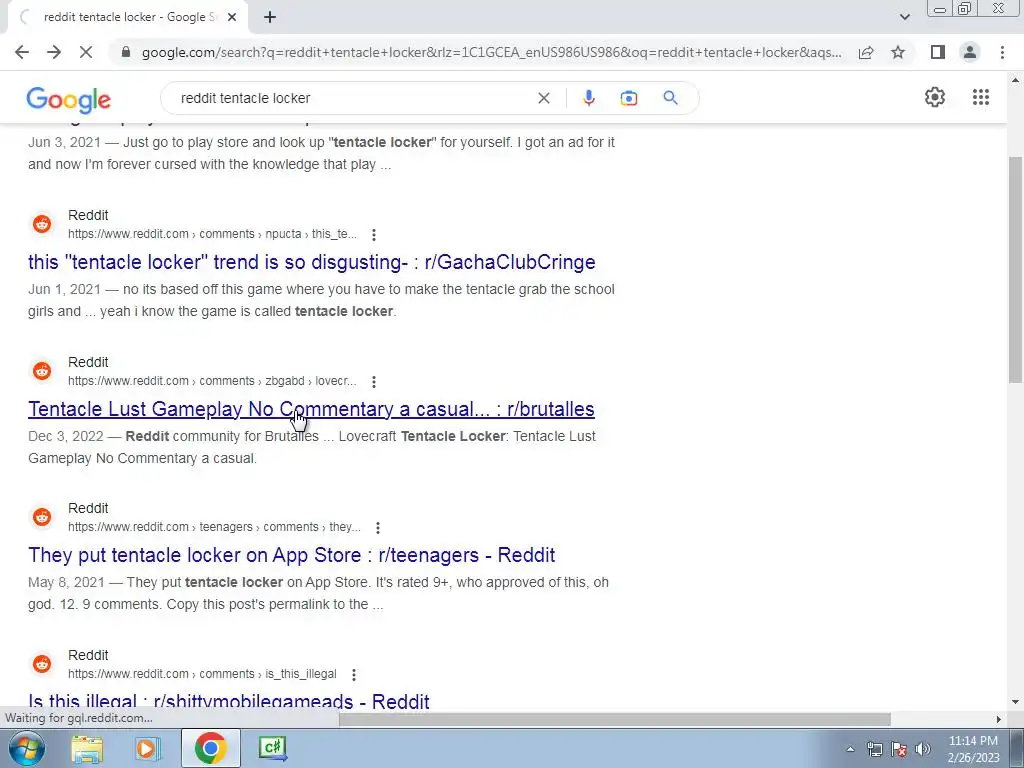This screenshot has height=768, width=1024.
Task: Open more options for the r/brutalles result
Action: tap(374, 381)
